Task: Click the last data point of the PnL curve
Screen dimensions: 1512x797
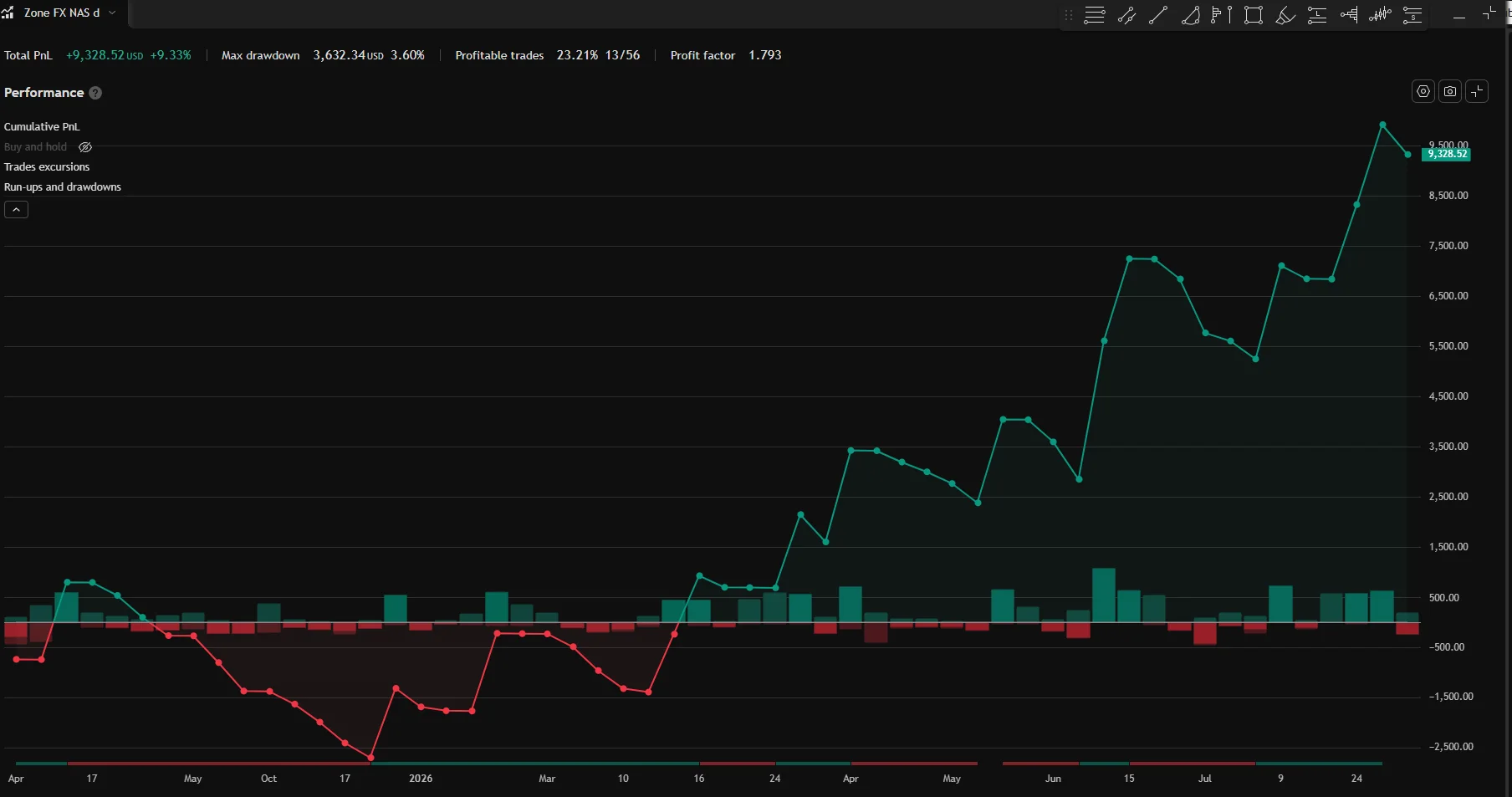Action: point(1407,155)
